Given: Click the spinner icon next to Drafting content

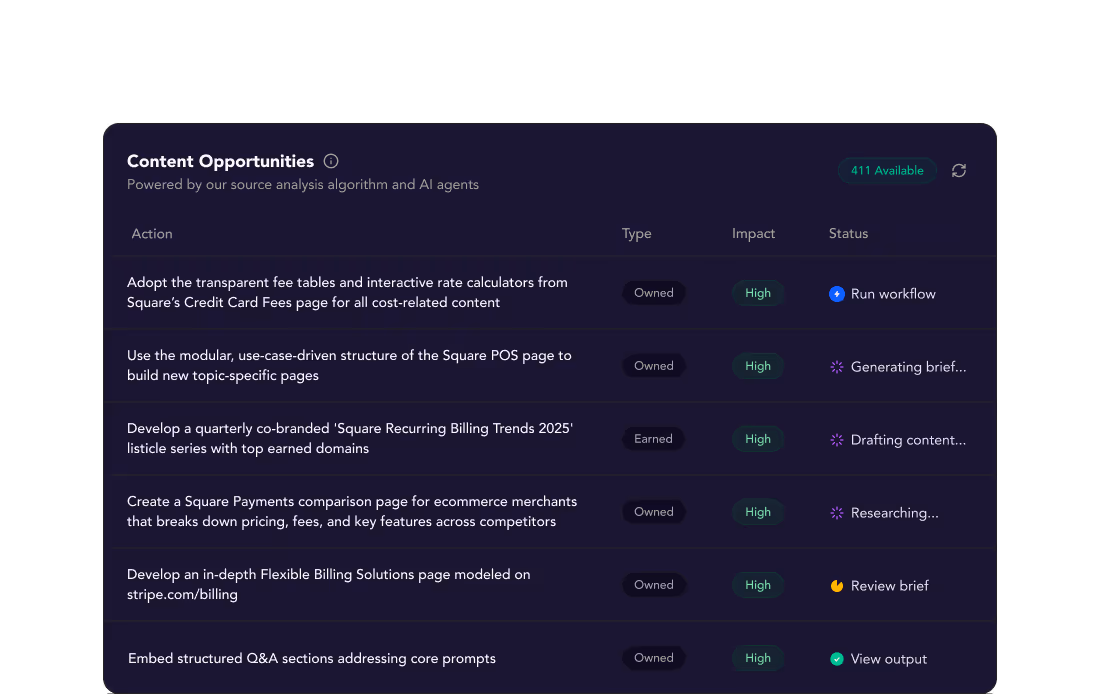Looking at the screenshot, I should tap(836, 440).
